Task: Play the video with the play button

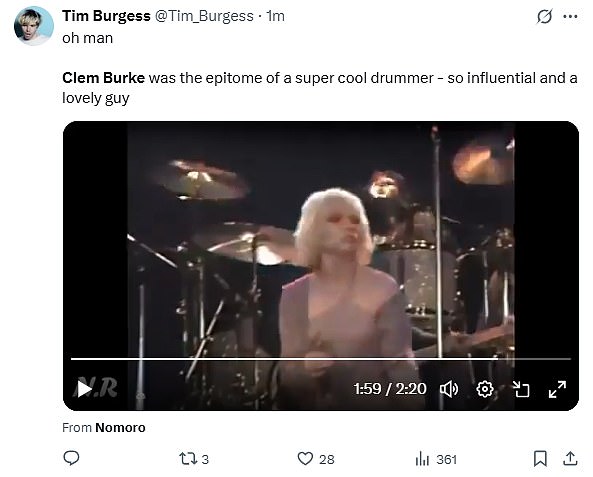Action: tap(84, 389)
